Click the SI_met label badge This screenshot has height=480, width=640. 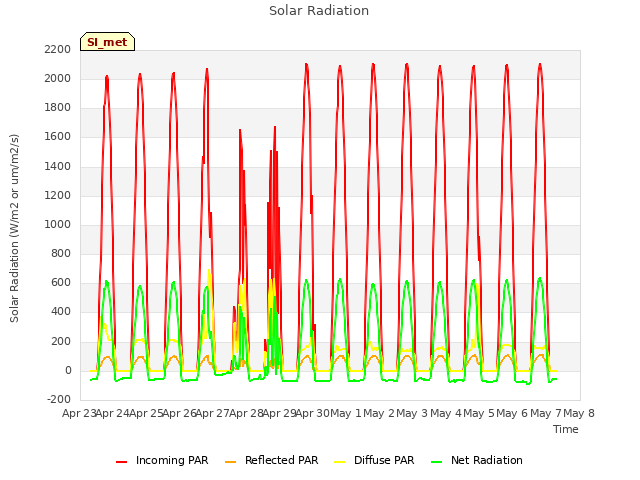[107, 42]
